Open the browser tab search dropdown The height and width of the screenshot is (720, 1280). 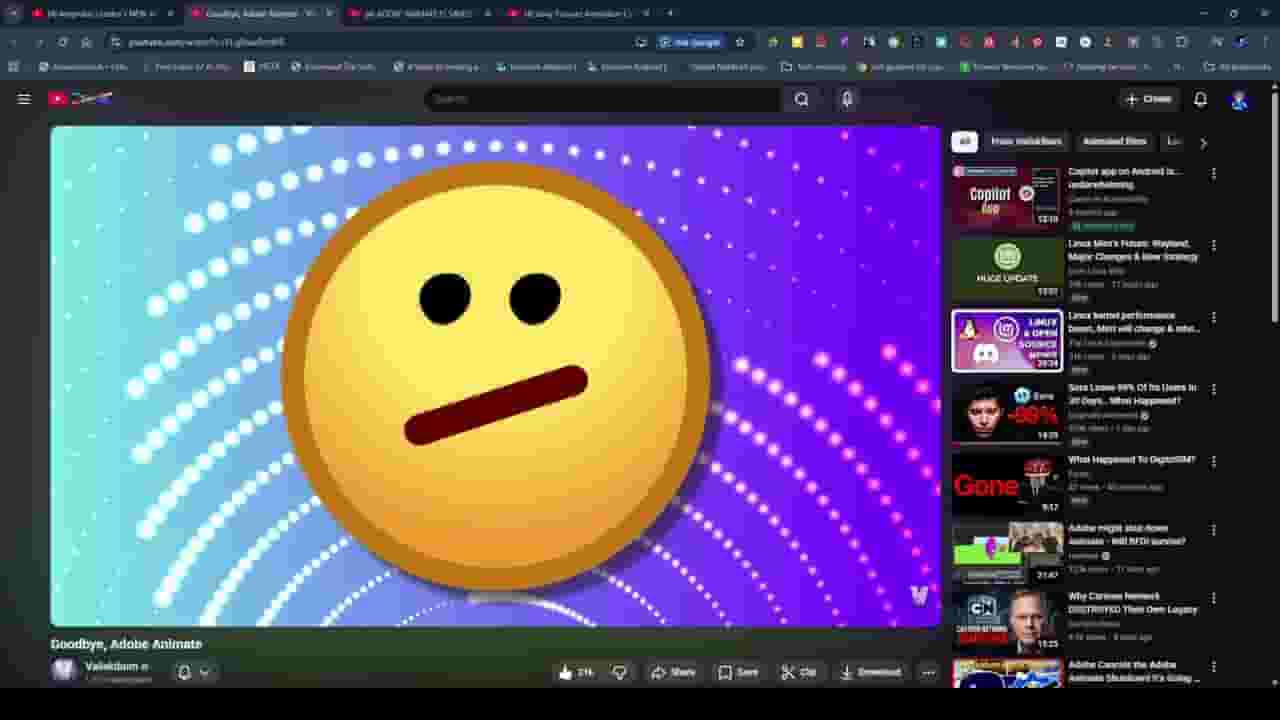click(x=14, y=13)
